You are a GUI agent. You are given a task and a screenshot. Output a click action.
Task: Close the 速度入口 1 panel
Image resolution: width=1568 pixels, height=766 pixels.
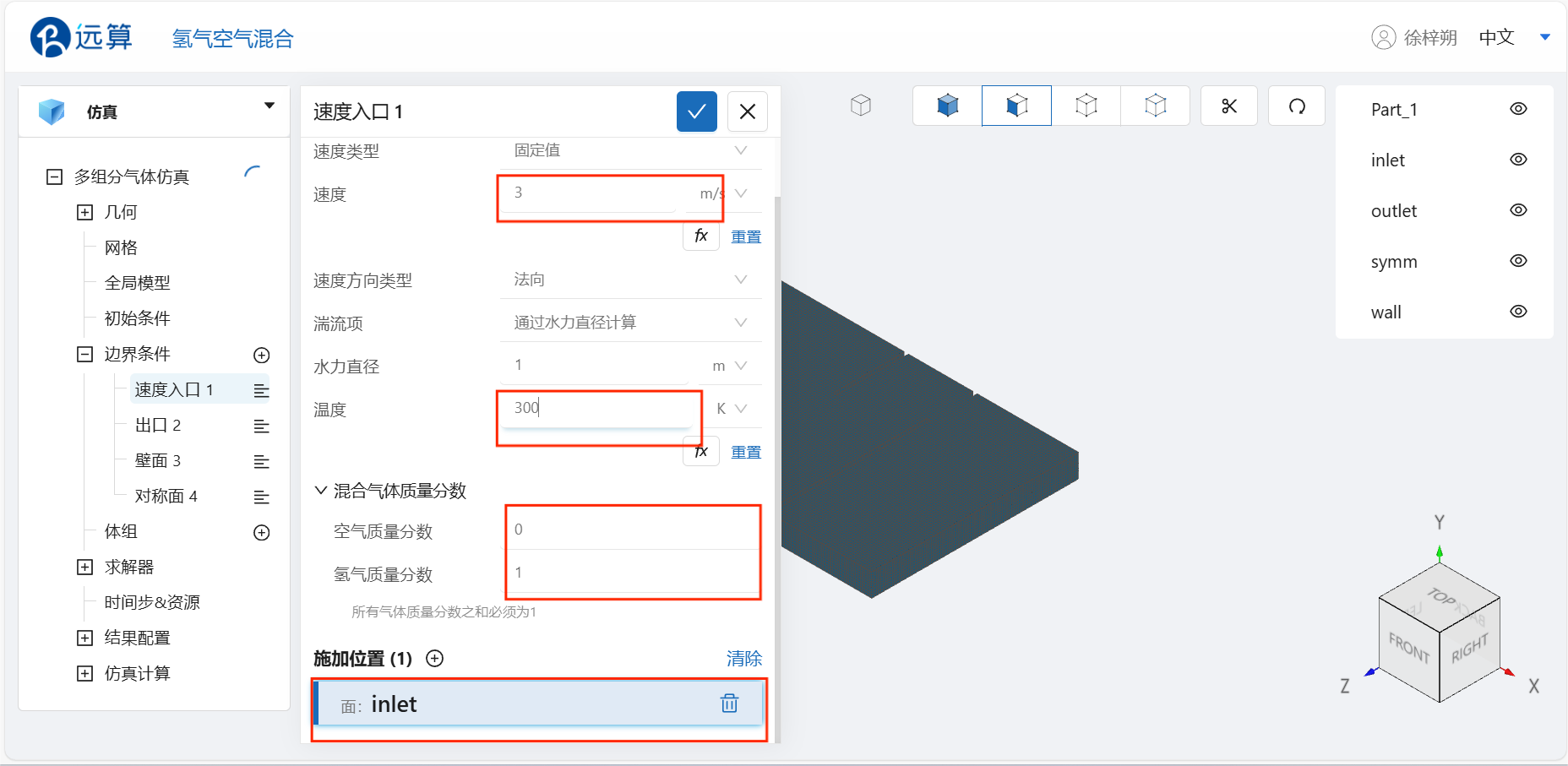(x=748, y=111)
